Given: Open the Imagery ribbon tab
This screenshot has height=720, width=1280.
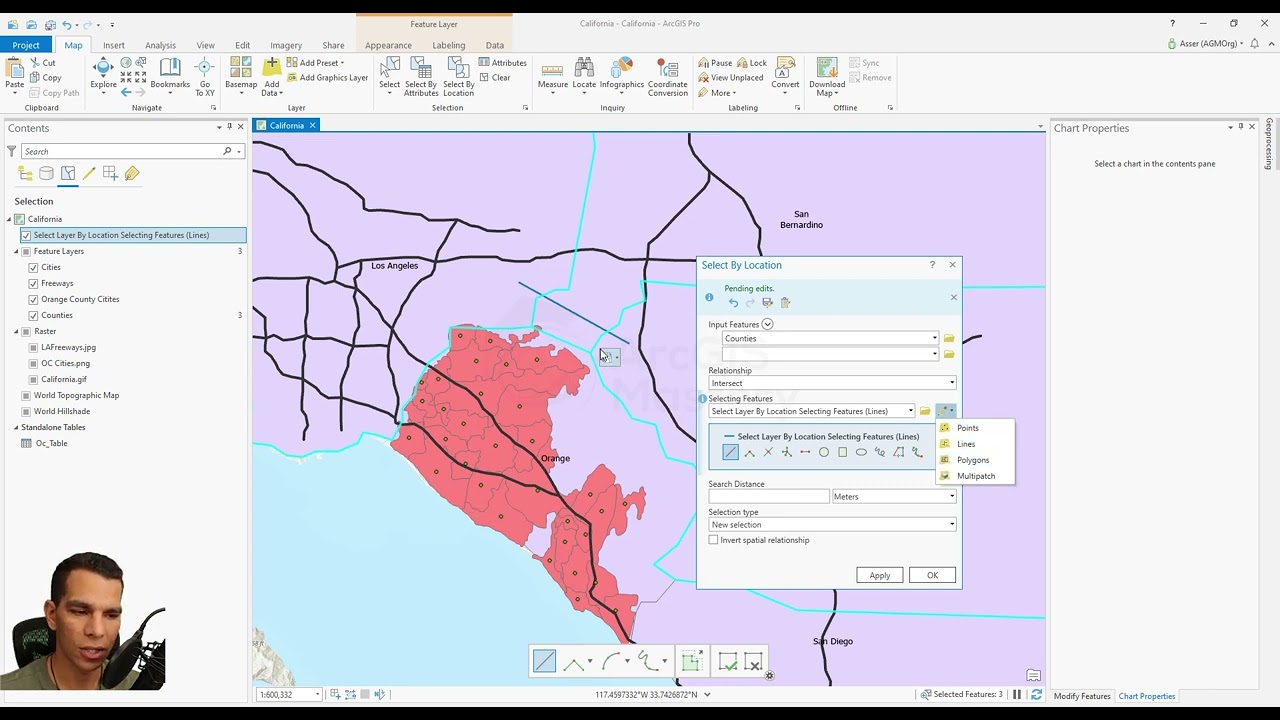Looking at the screenshot, I should point(286,45).
